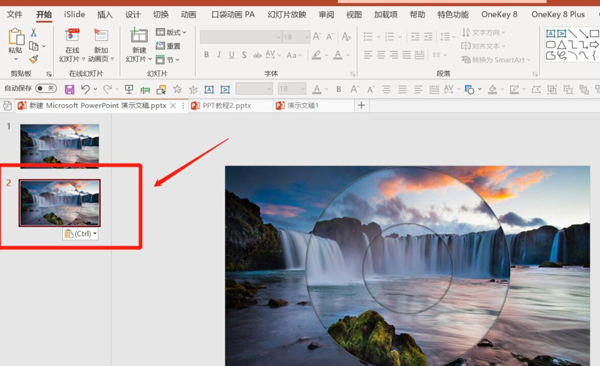Click the Format Painter brush icon
600x366 pixels.
coord(34,59)
